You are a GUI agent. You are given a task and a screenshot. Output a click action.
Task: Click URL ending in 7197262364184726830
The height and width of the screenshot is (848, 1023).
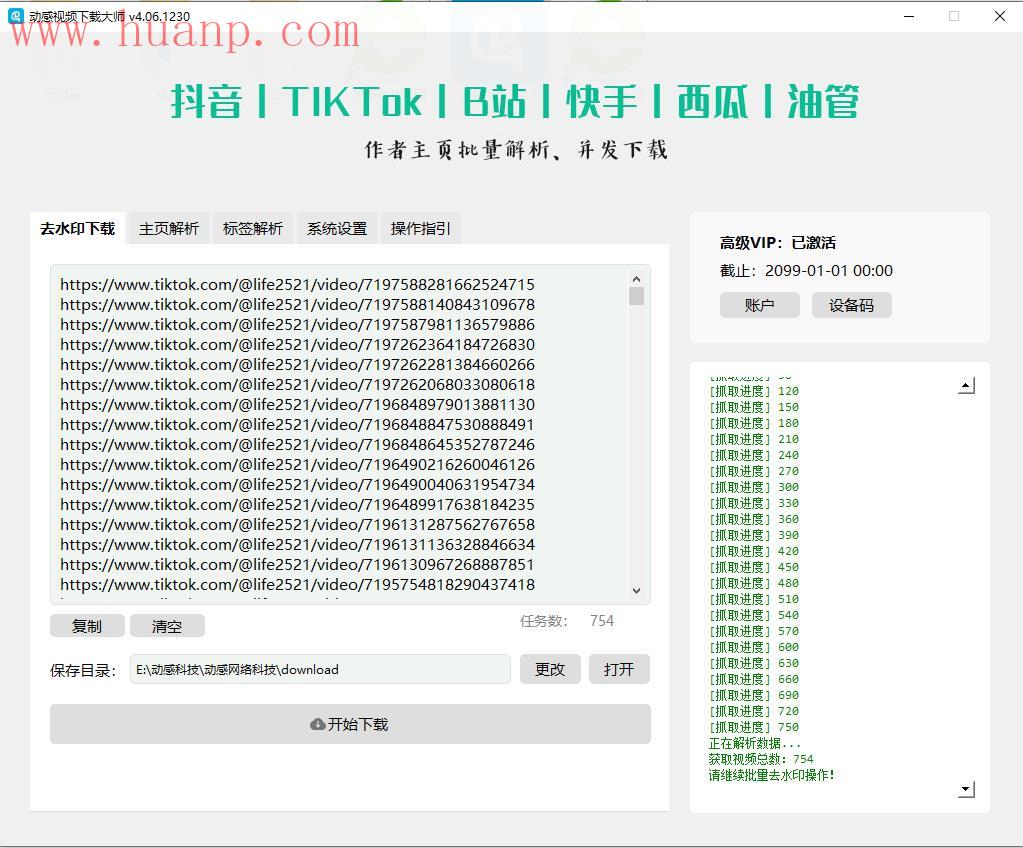[x=298, y=344]
